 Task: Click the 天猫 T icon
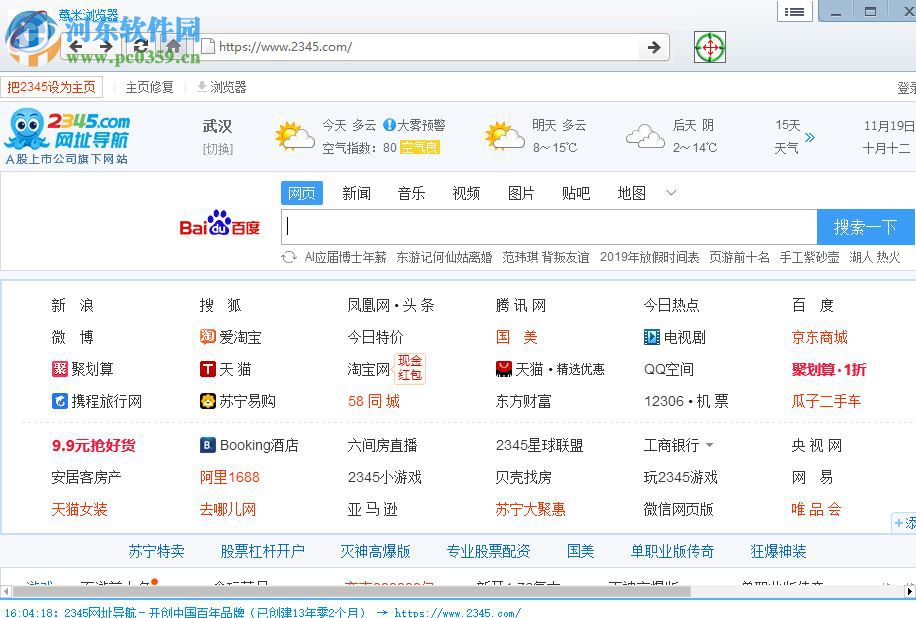click(206, 369)
